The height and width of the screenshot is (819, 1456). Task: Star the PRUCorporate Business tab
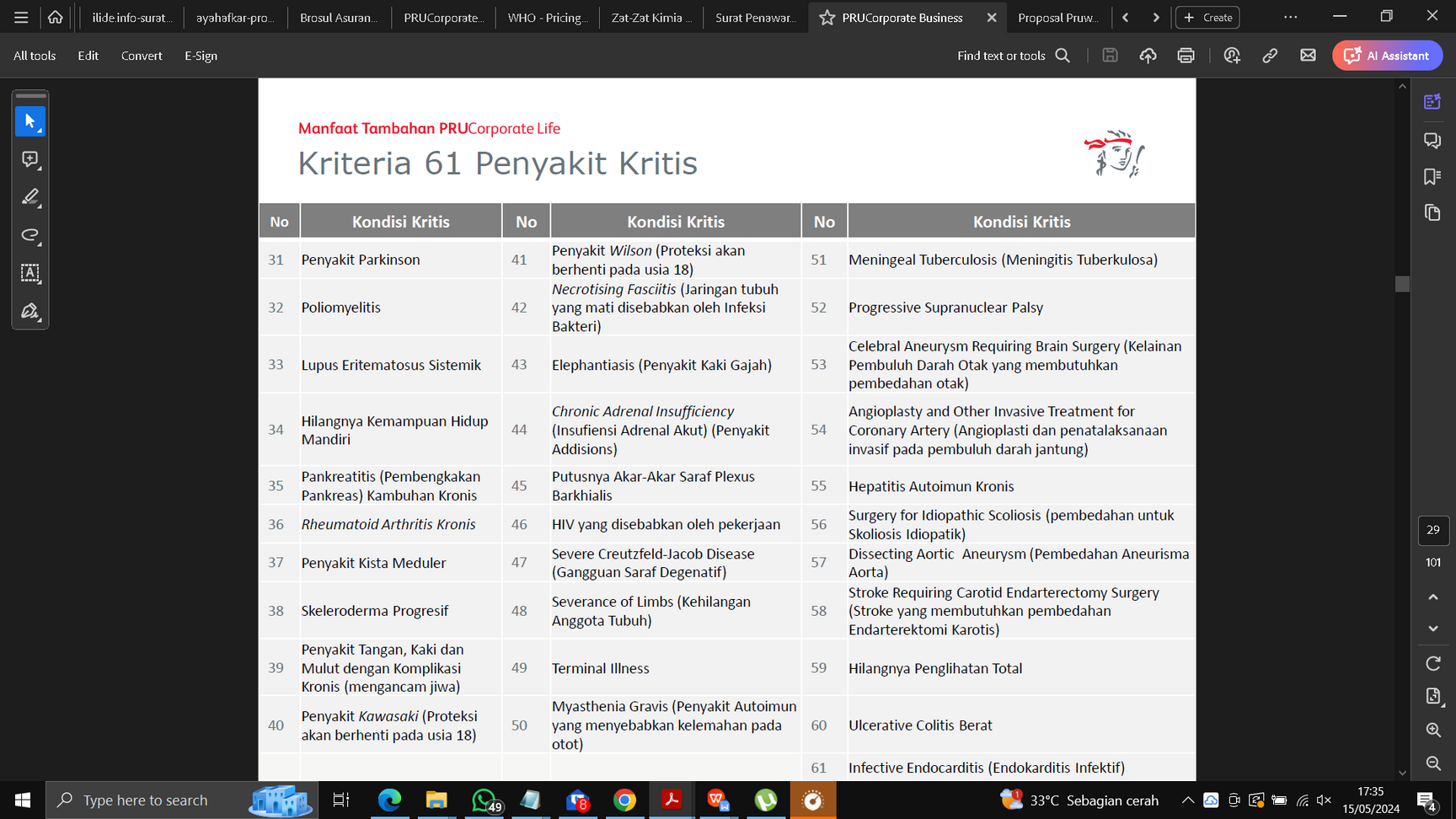click(827, 17)
